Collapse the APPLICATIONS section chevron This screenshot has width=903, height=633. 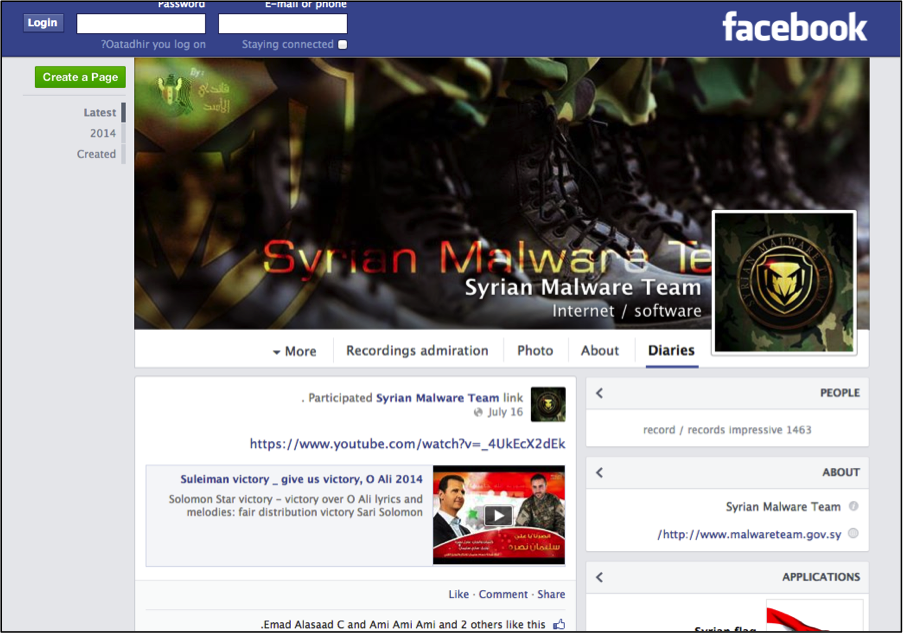(x=600, y=577)
